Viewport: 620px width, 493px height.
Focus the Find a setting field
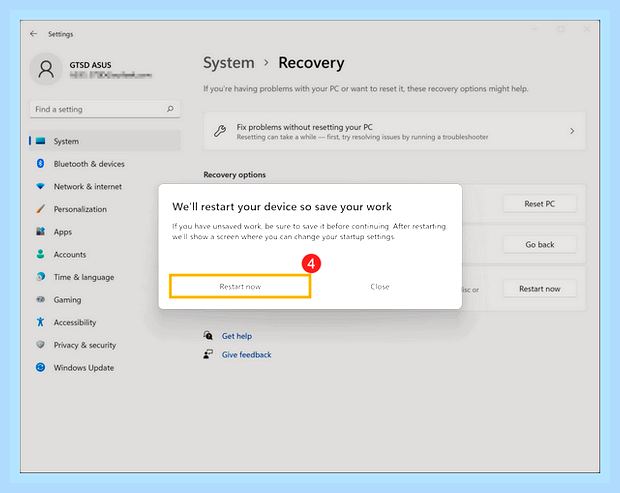point(105,109)
